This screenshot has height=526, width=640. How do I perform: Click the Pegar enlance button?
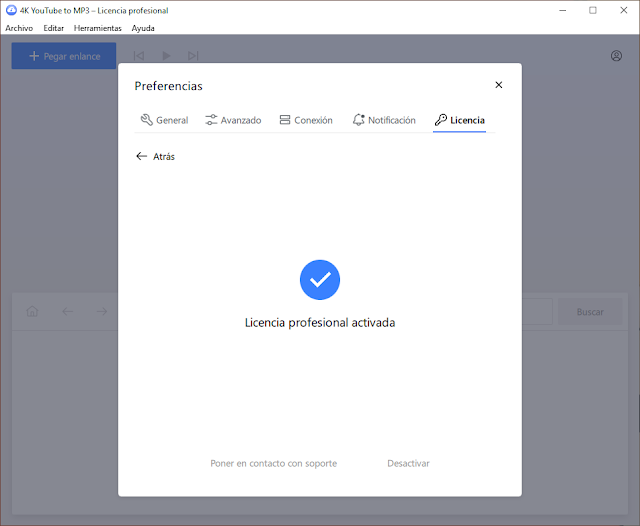point(64,56)
